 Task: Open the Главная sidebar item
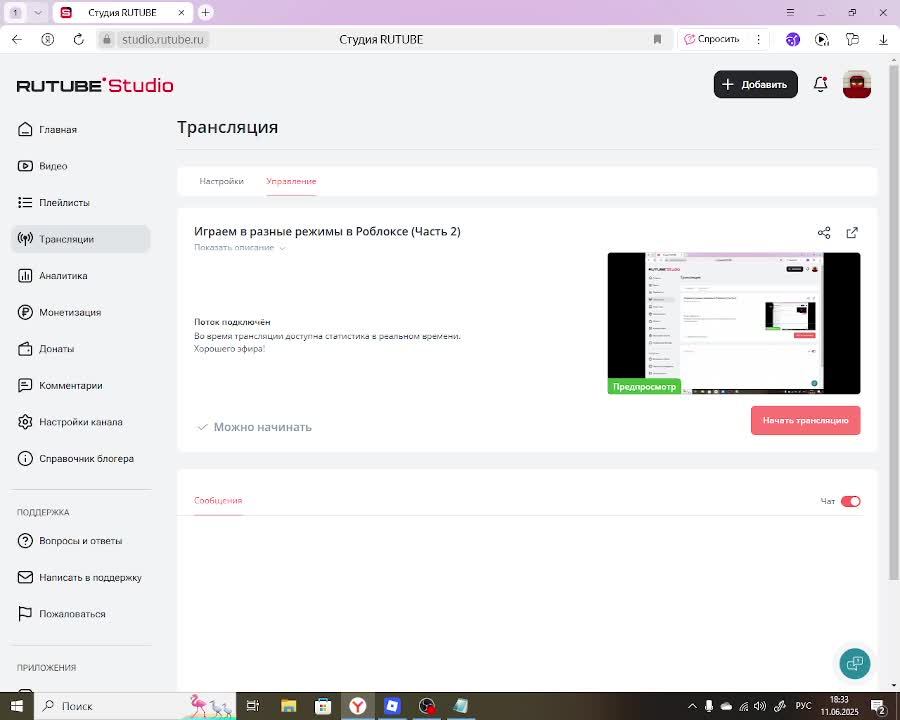47,130
